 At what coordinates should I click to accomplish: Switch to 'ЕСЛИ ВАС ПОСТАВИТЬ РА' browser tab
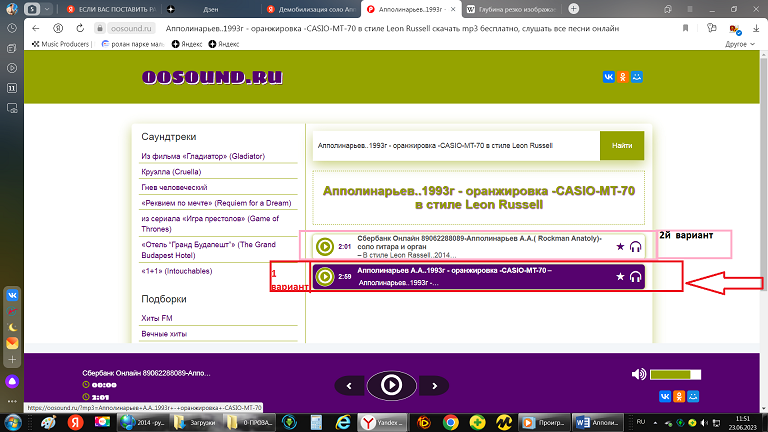pyautogui.click(x=112, y=9)
